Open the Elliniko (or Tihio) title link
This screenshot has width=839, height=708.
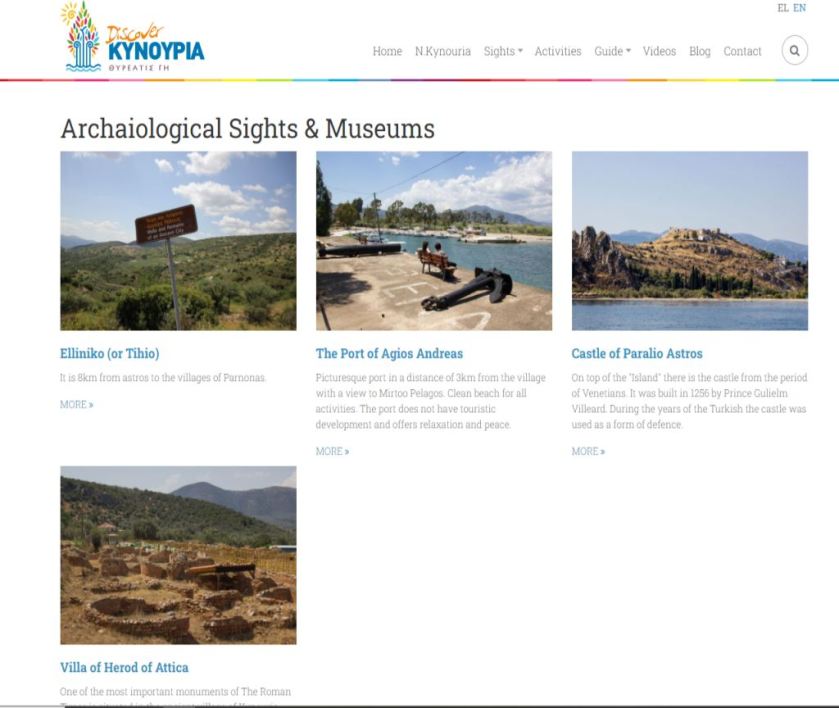coord(110,354)
